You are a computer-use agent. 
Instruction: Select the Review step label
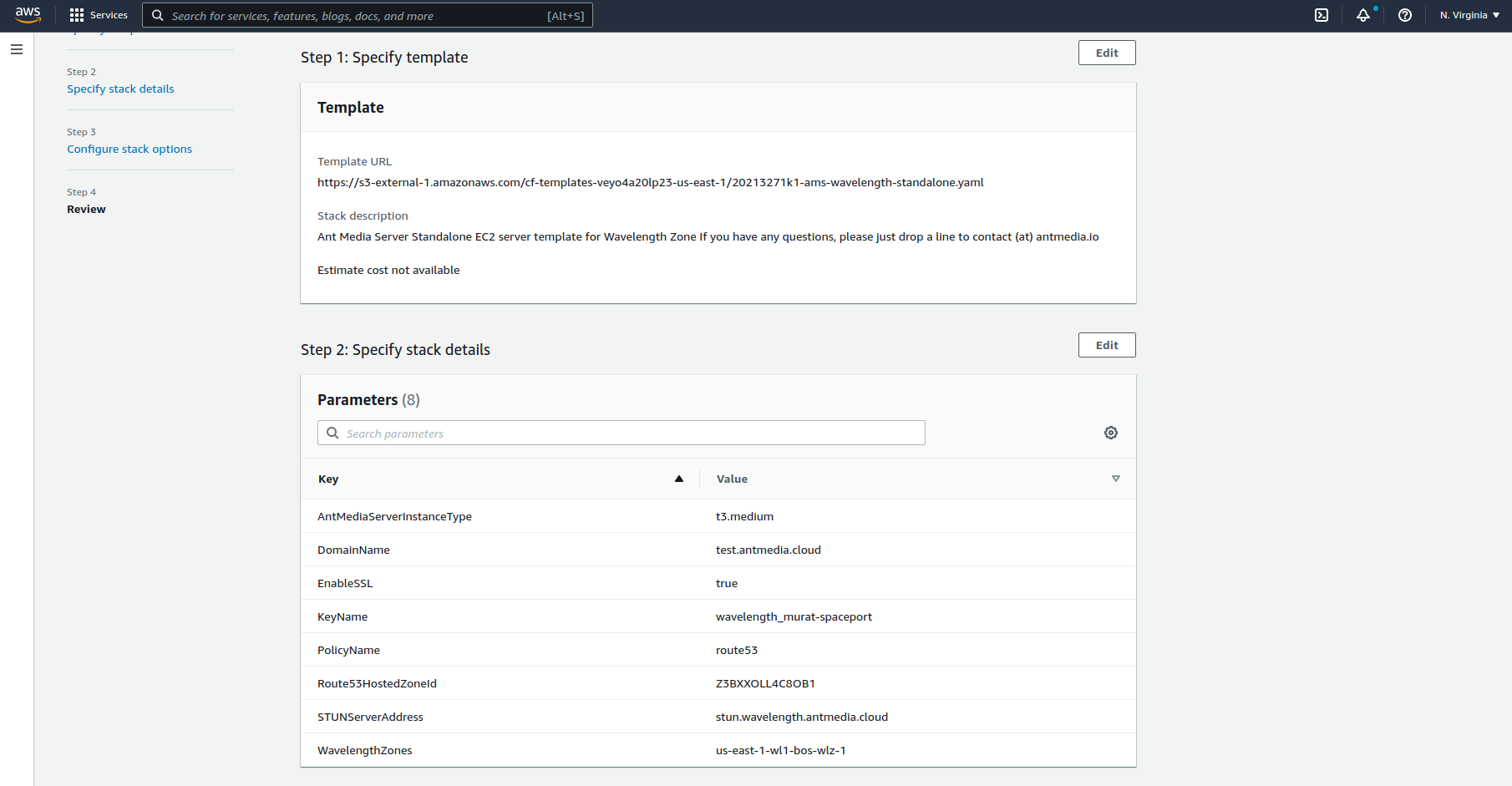tap(86, 209)
